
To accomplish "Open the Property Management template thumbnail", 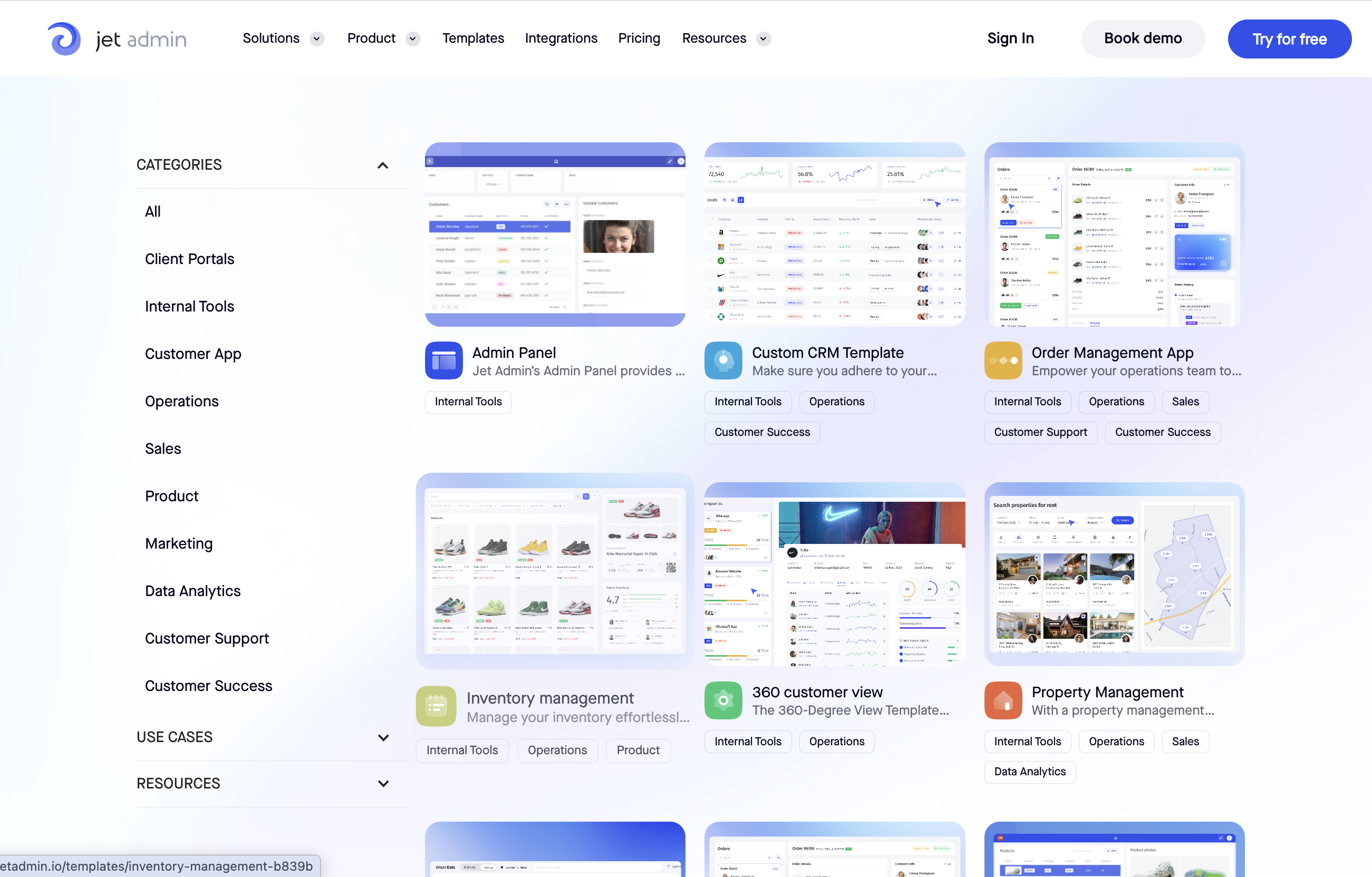I will coord(1114,574).
